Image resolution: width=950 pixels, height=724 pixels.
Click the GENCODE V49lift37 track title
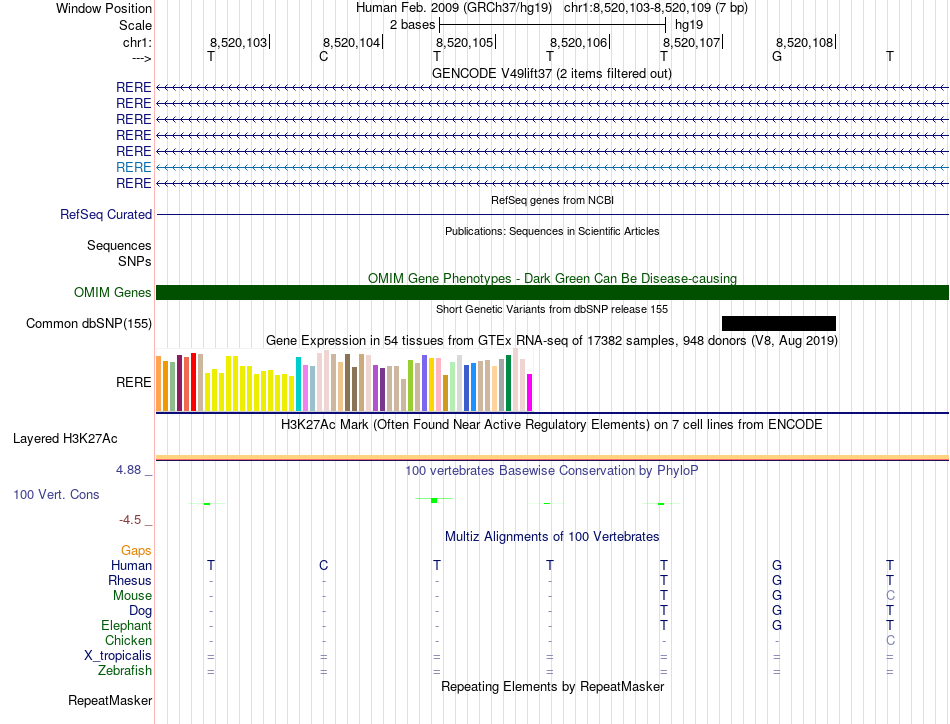pos(552,73)
